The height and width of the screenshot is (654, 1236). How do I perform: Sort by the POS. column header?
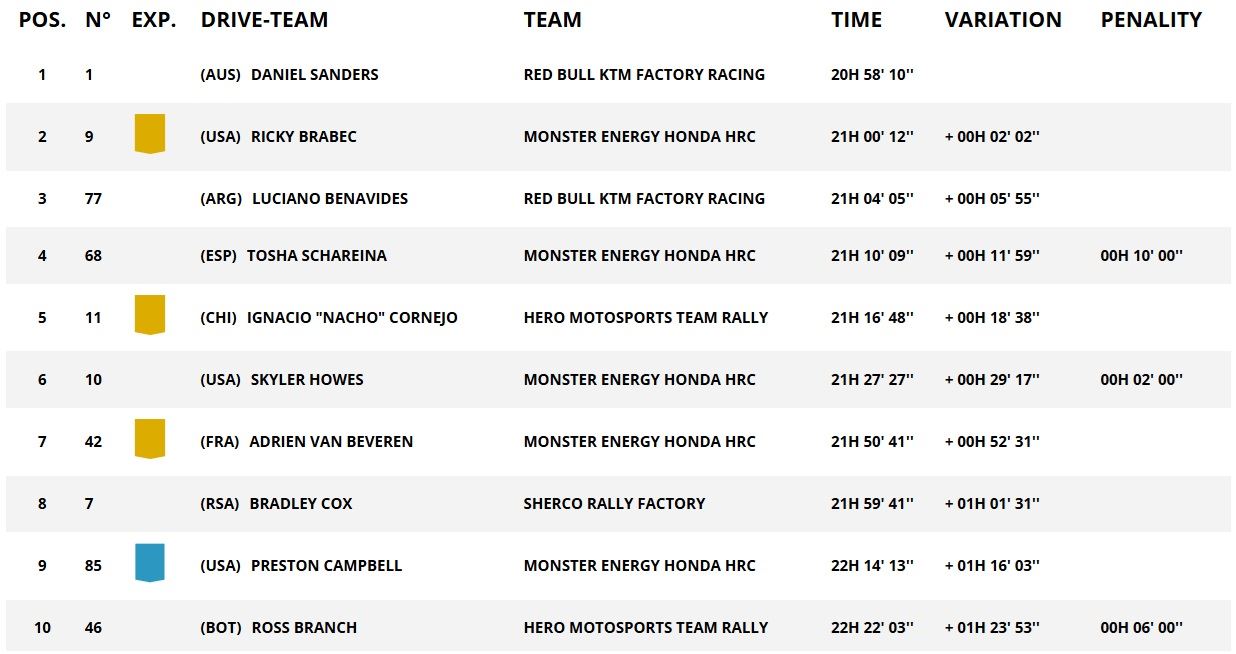pos(42,20)
